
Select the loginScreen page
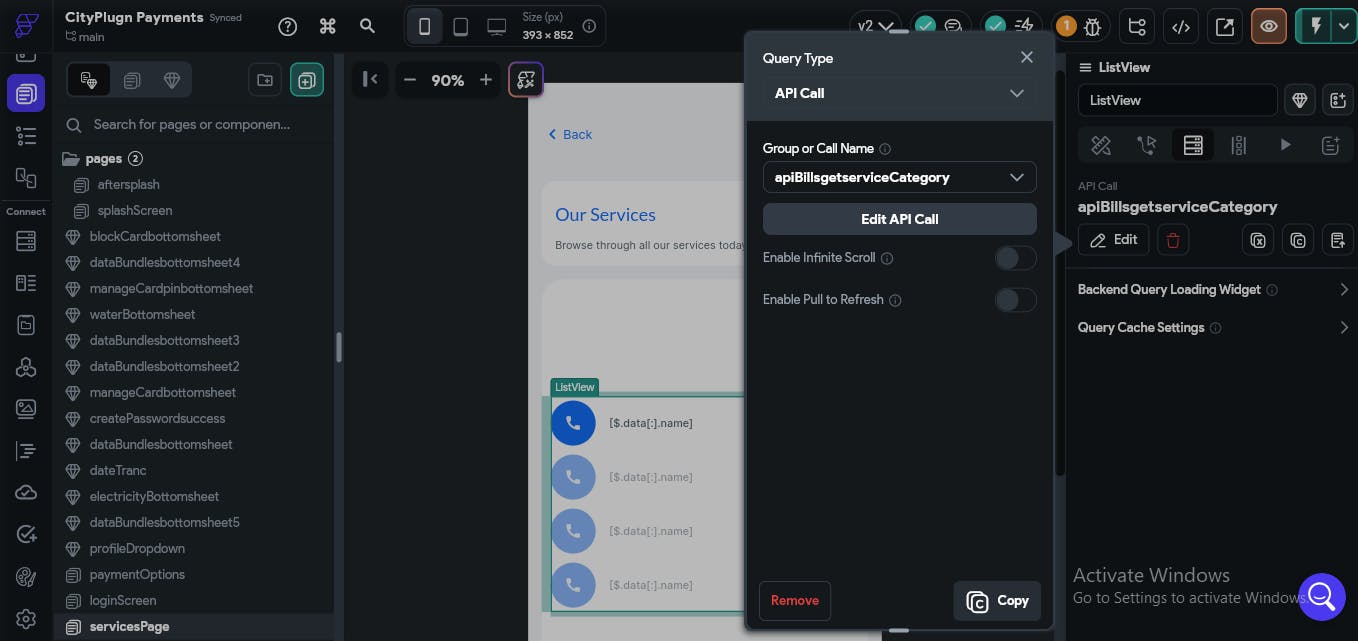coord(123,601)
